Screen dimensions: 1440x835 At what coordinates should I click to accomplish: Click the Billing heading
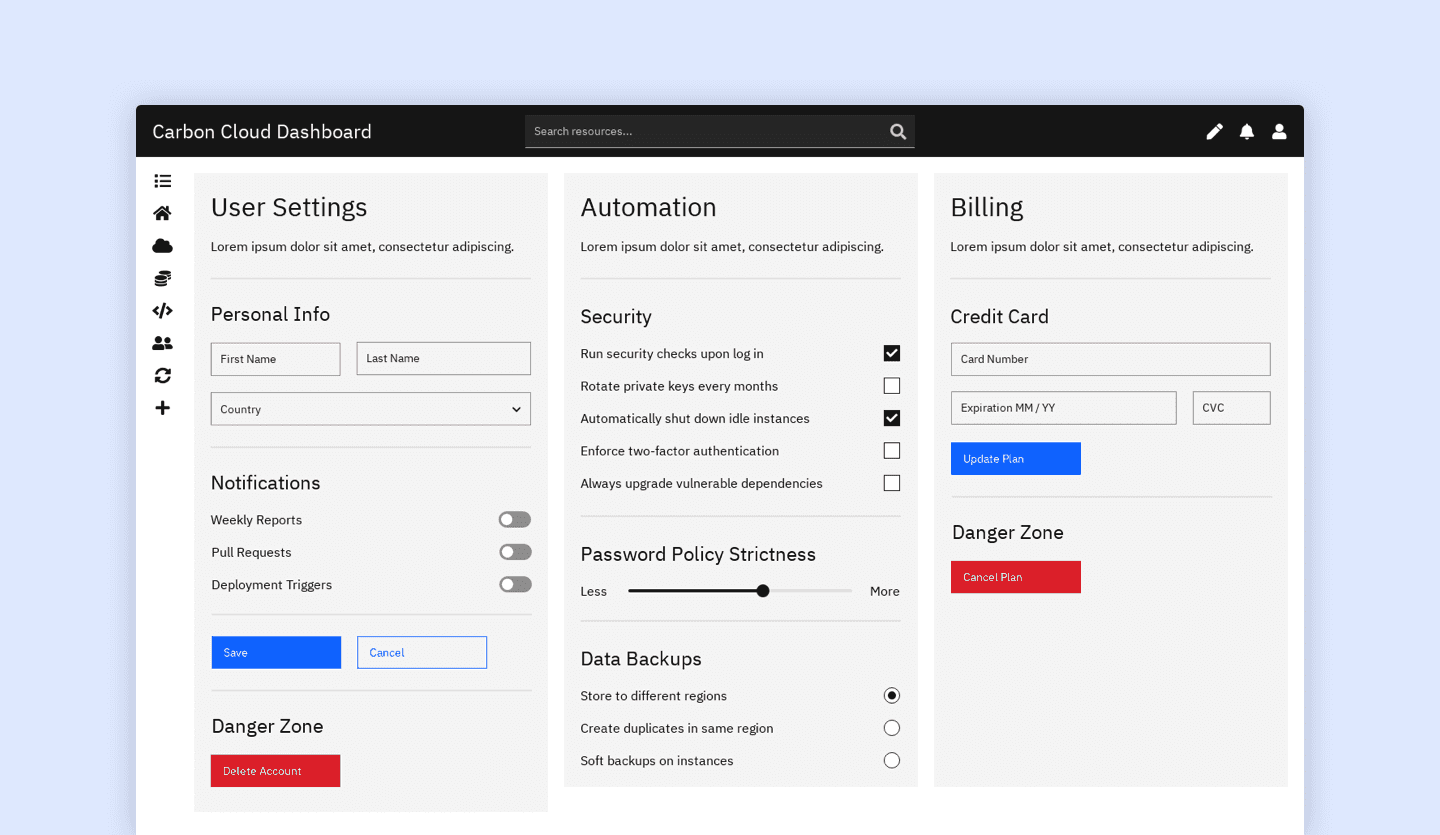coord(987,207)
